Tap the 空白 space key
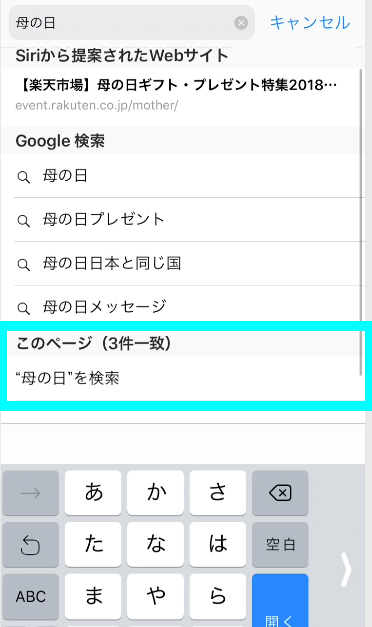The image size is (372, 627). [x=280, y=545]
